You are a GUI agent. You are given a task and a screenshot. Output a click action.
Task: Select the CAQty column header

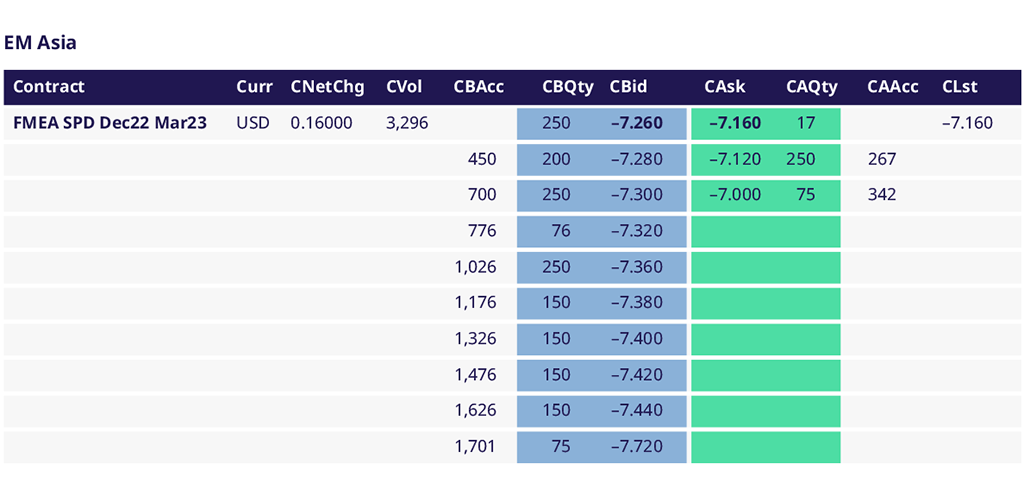811,87
